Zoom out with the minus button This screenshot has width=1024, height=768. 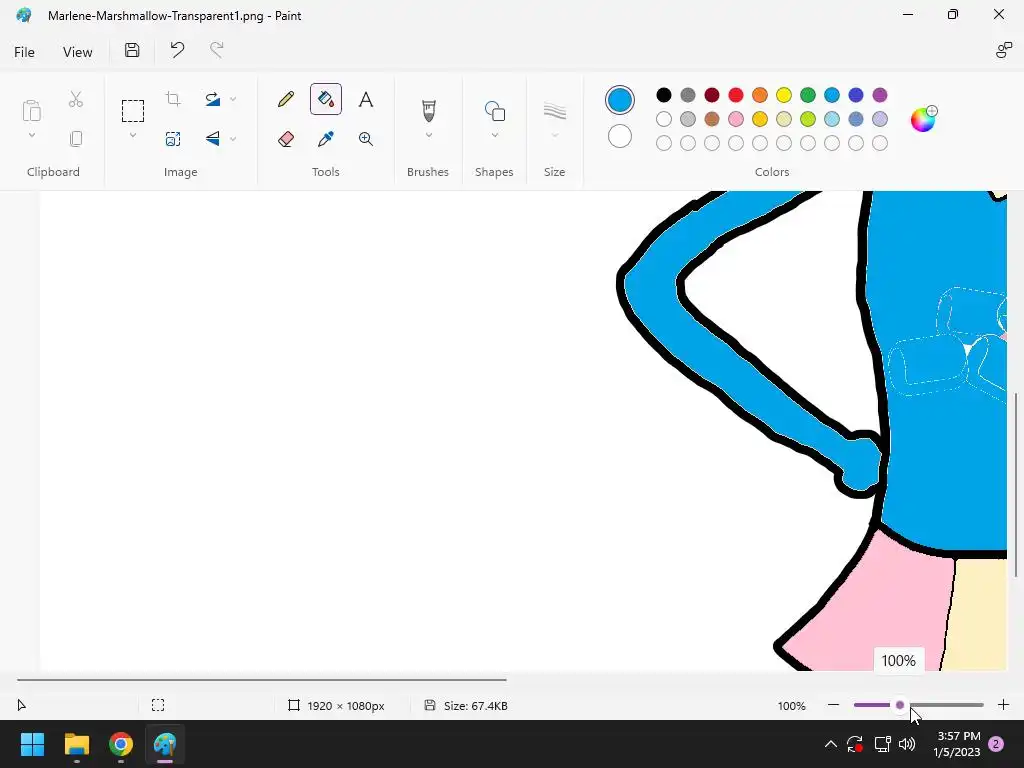[833, 705]
